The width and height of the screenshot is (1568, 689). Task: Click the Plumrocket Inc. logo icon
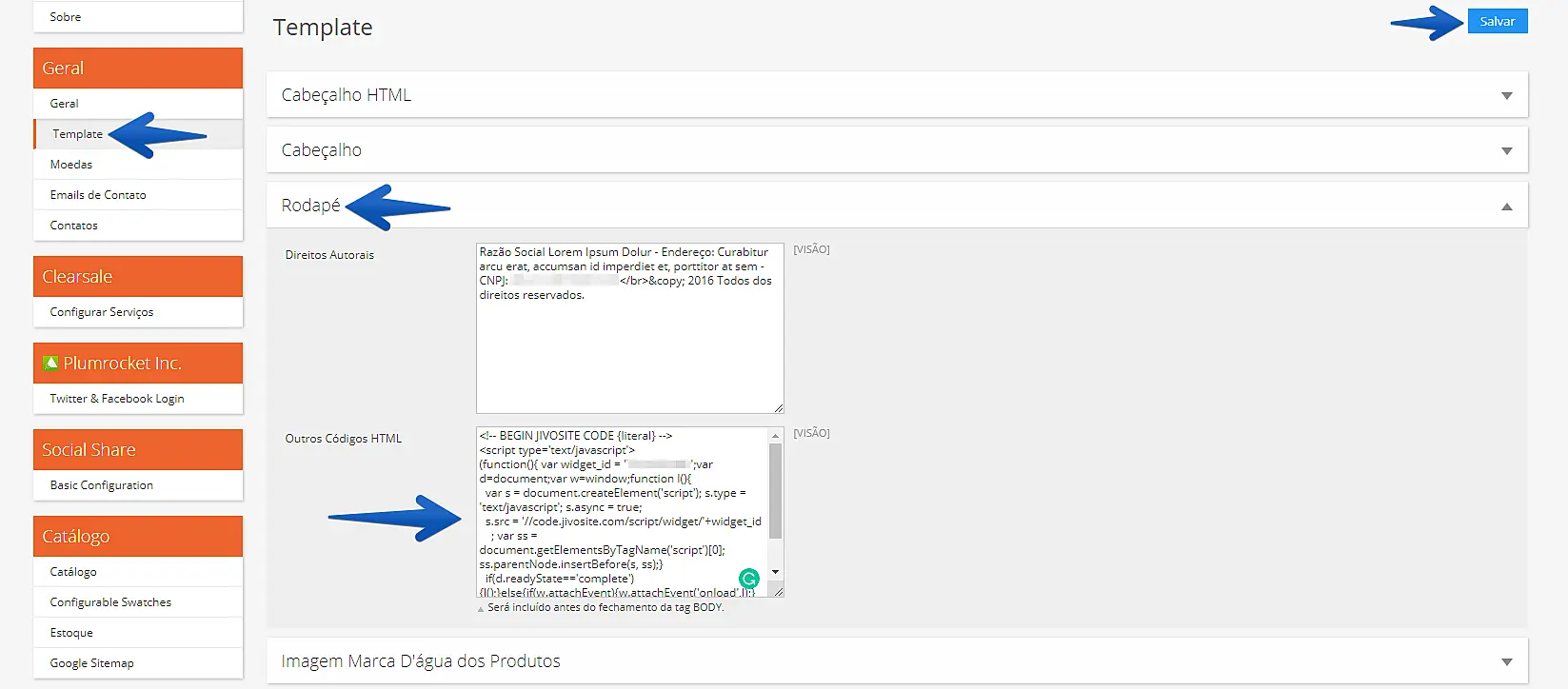(x=50, y=364)
